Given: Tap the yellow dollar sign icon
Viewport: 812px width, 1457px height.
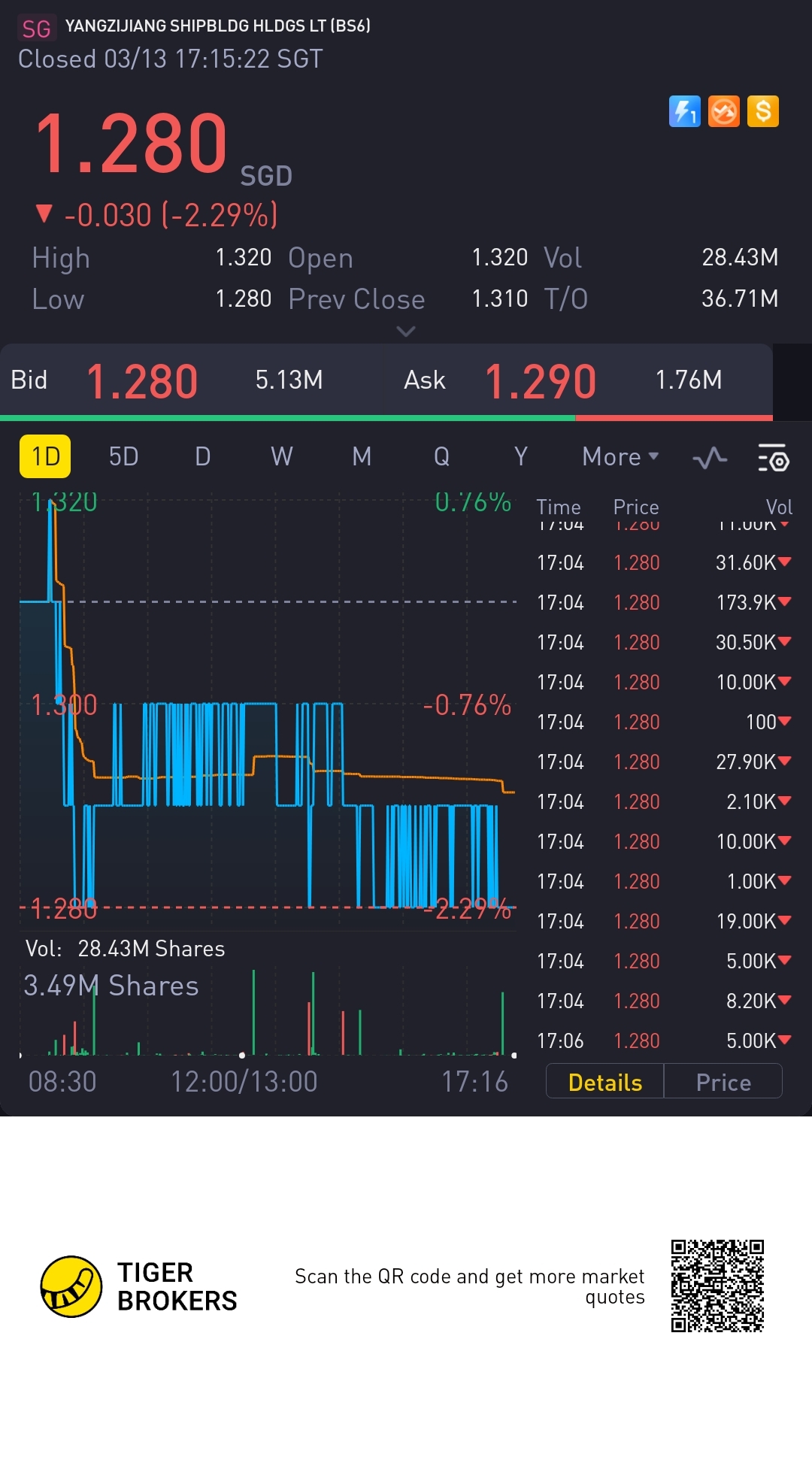Looking at the screenshot, I should coord(763,112).
